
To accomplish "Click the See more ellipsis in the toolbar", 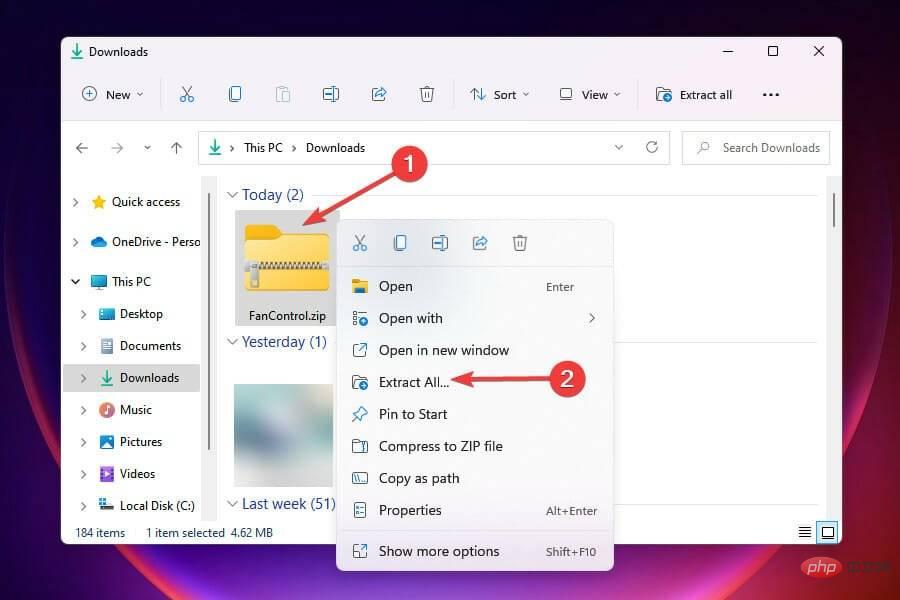I will coord(770,94).
